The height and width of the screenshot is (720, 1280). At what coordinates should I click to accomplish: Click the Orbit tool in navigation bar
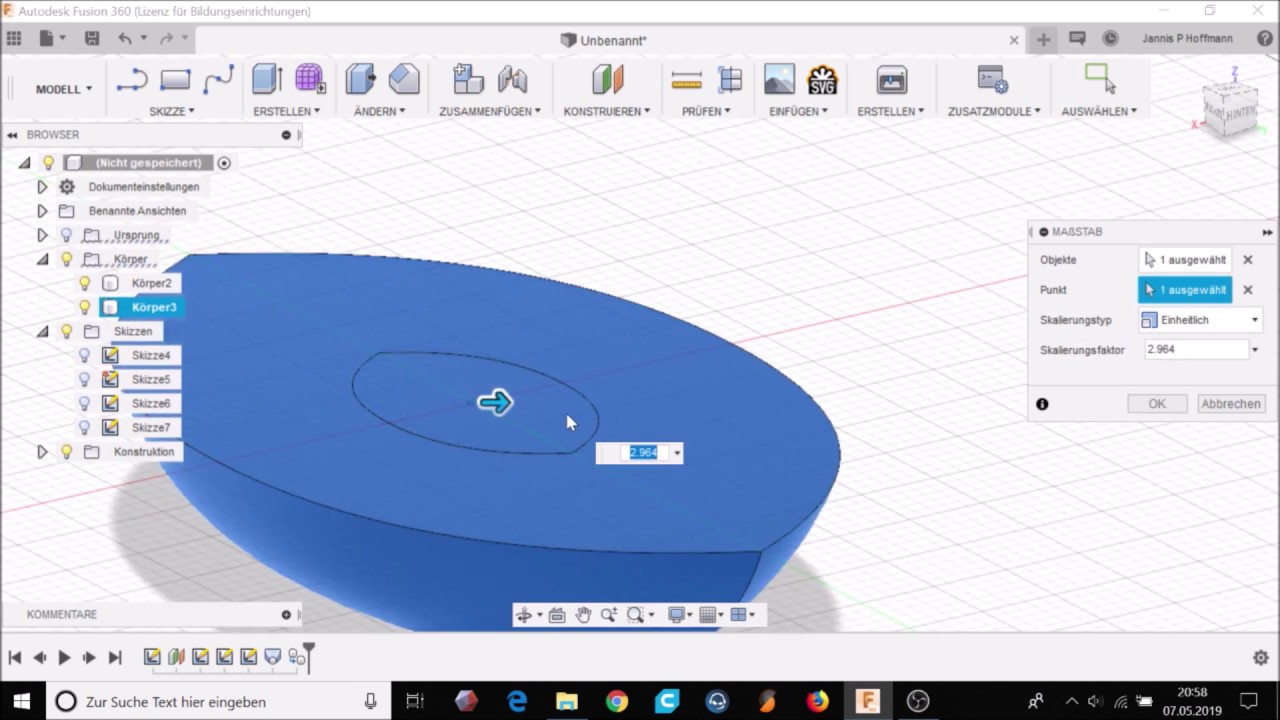523,615
